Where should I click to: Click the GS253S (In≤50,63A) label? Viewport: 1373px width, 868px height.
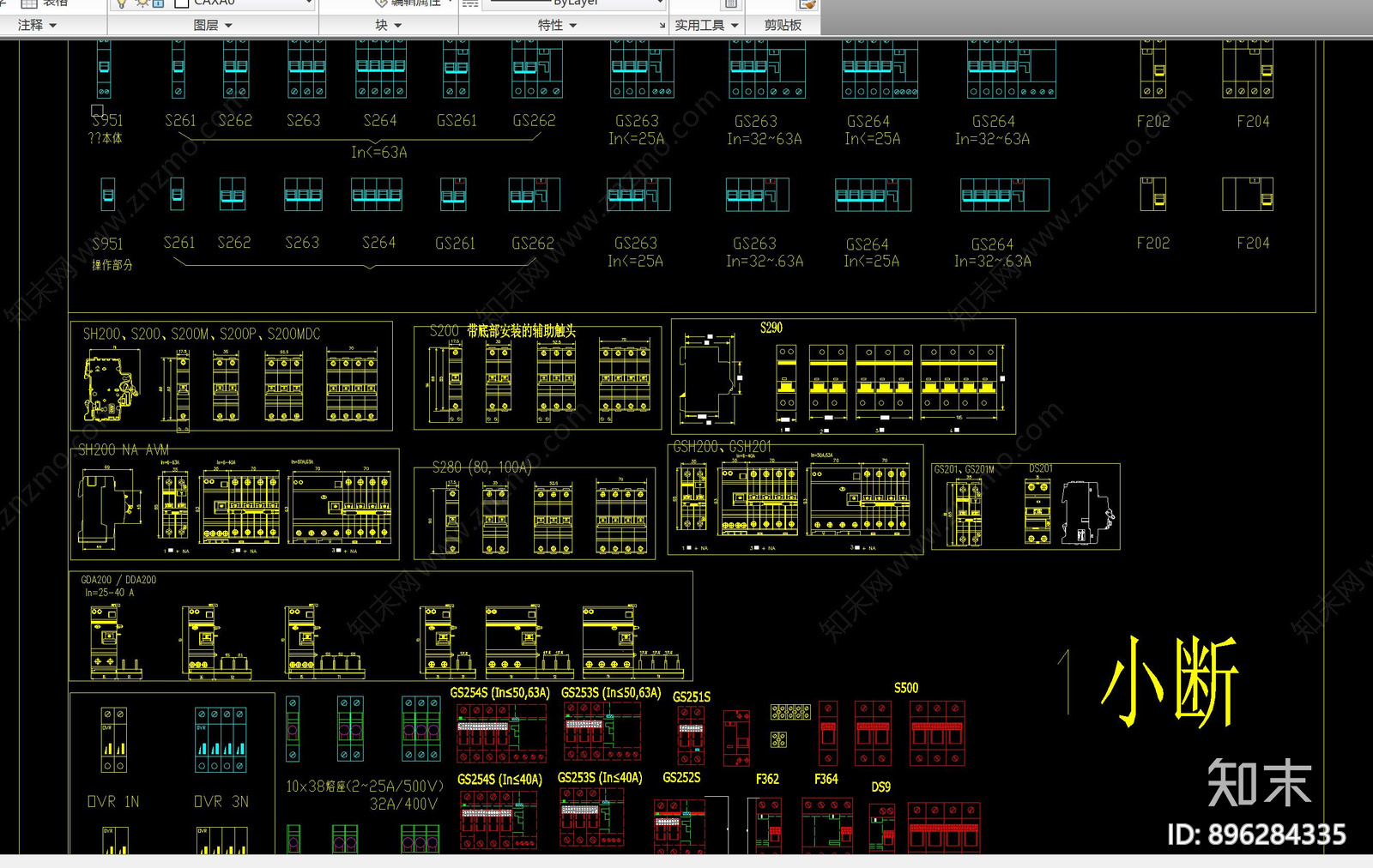point(611,692)
